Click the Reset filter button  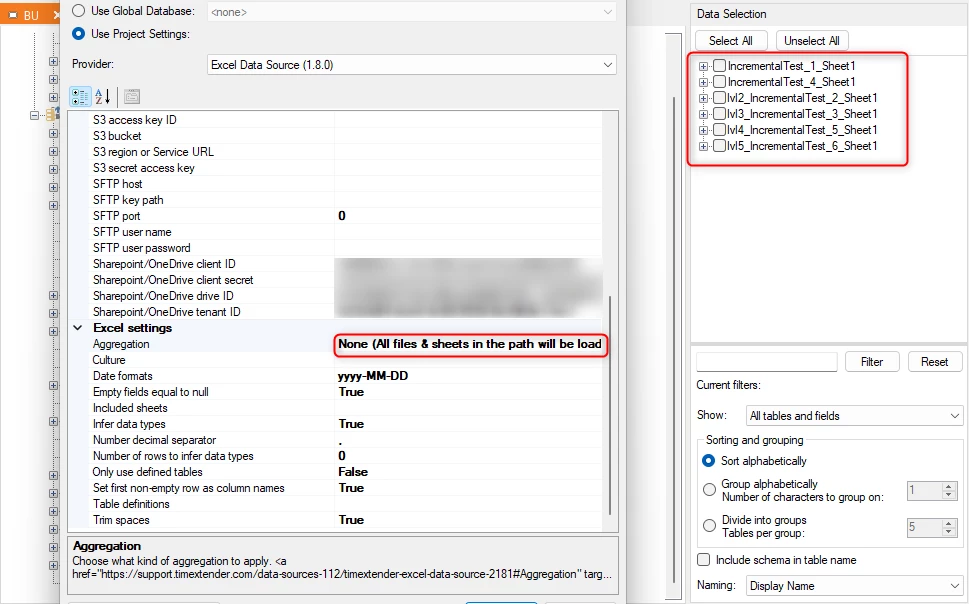[x=934, y=362]
